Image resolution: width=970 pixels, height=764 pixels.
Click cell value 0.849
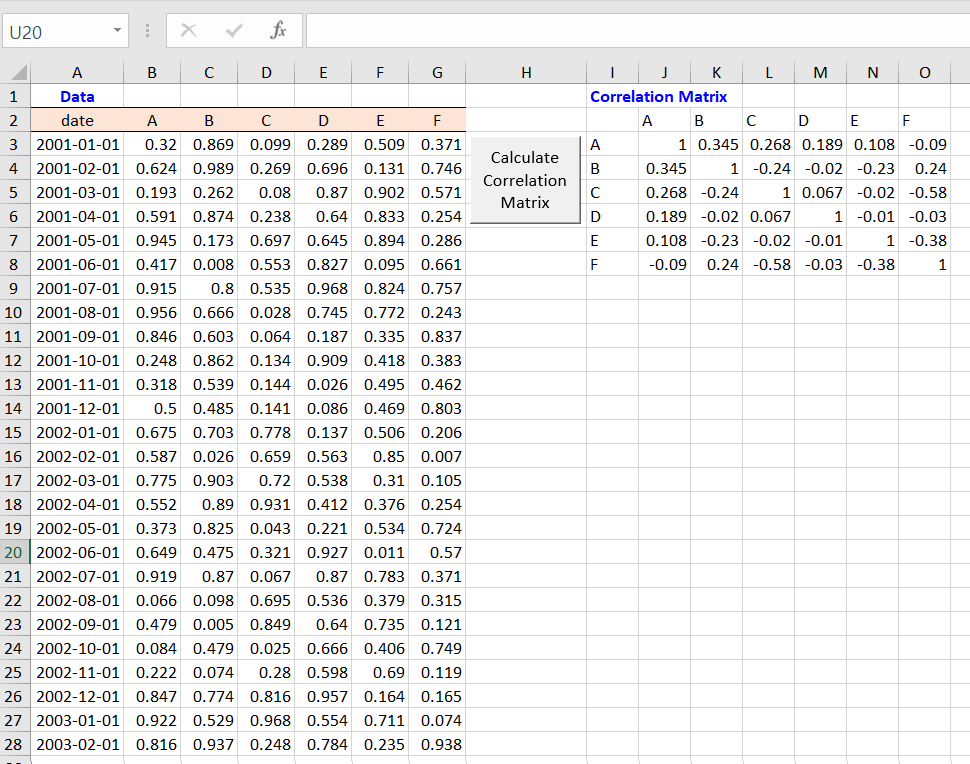[x=266, y=624]
